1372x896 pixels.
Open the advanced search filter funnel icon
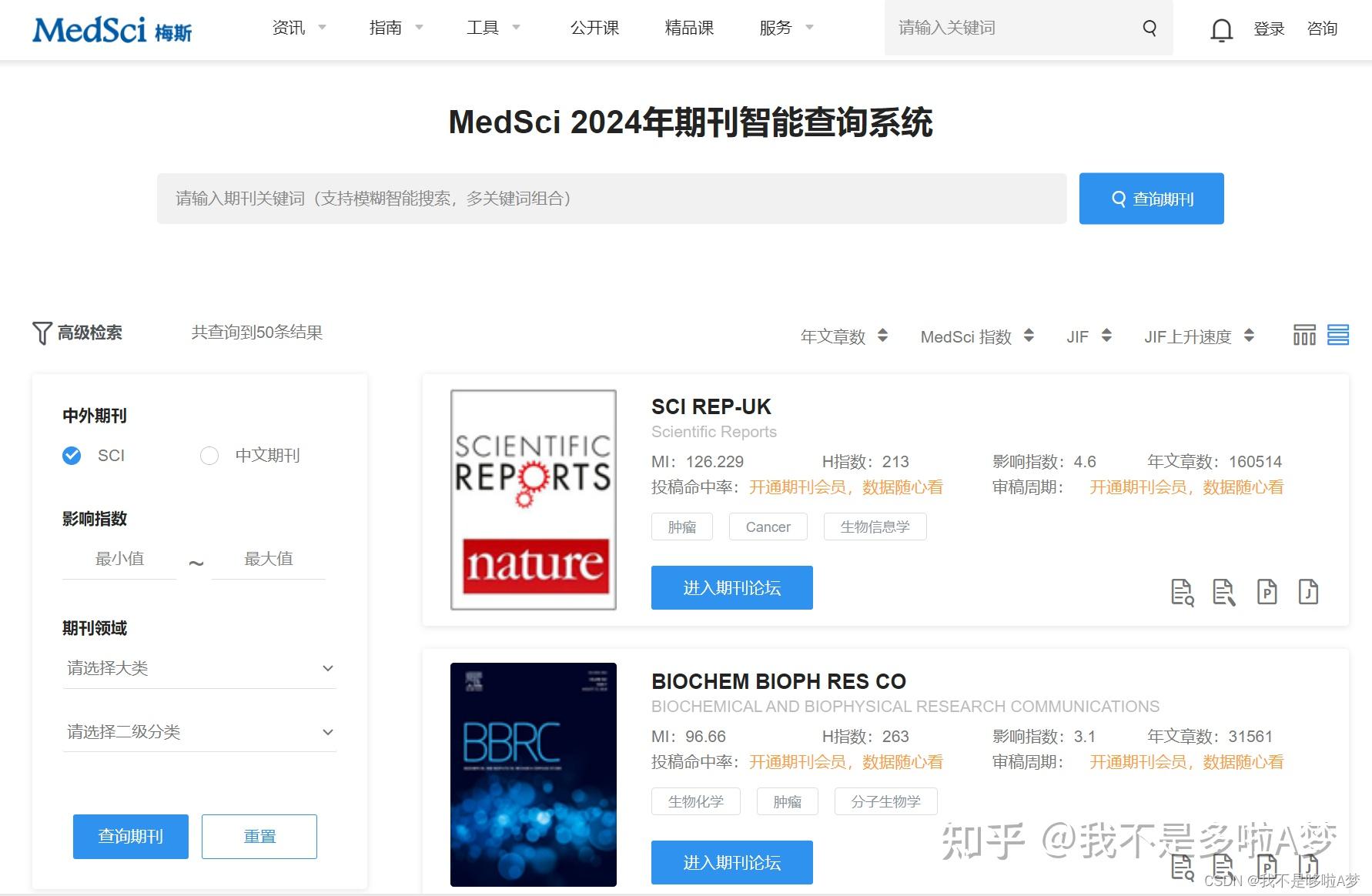point(42,333)
